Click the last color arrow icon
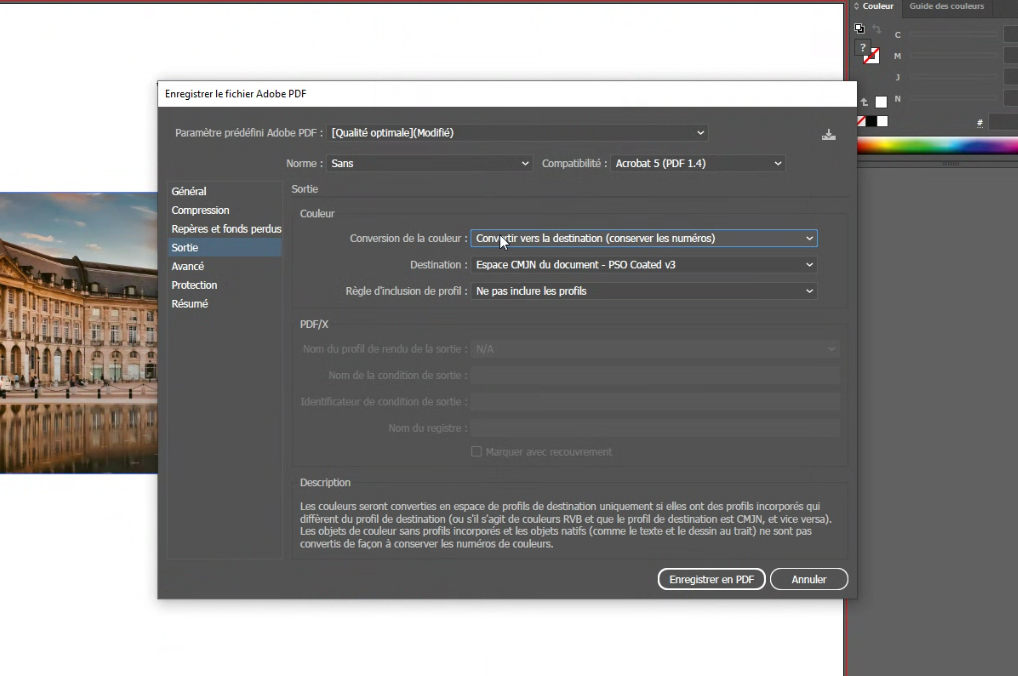The height and width of the screenshot is (676, 1018). [864, 102]
